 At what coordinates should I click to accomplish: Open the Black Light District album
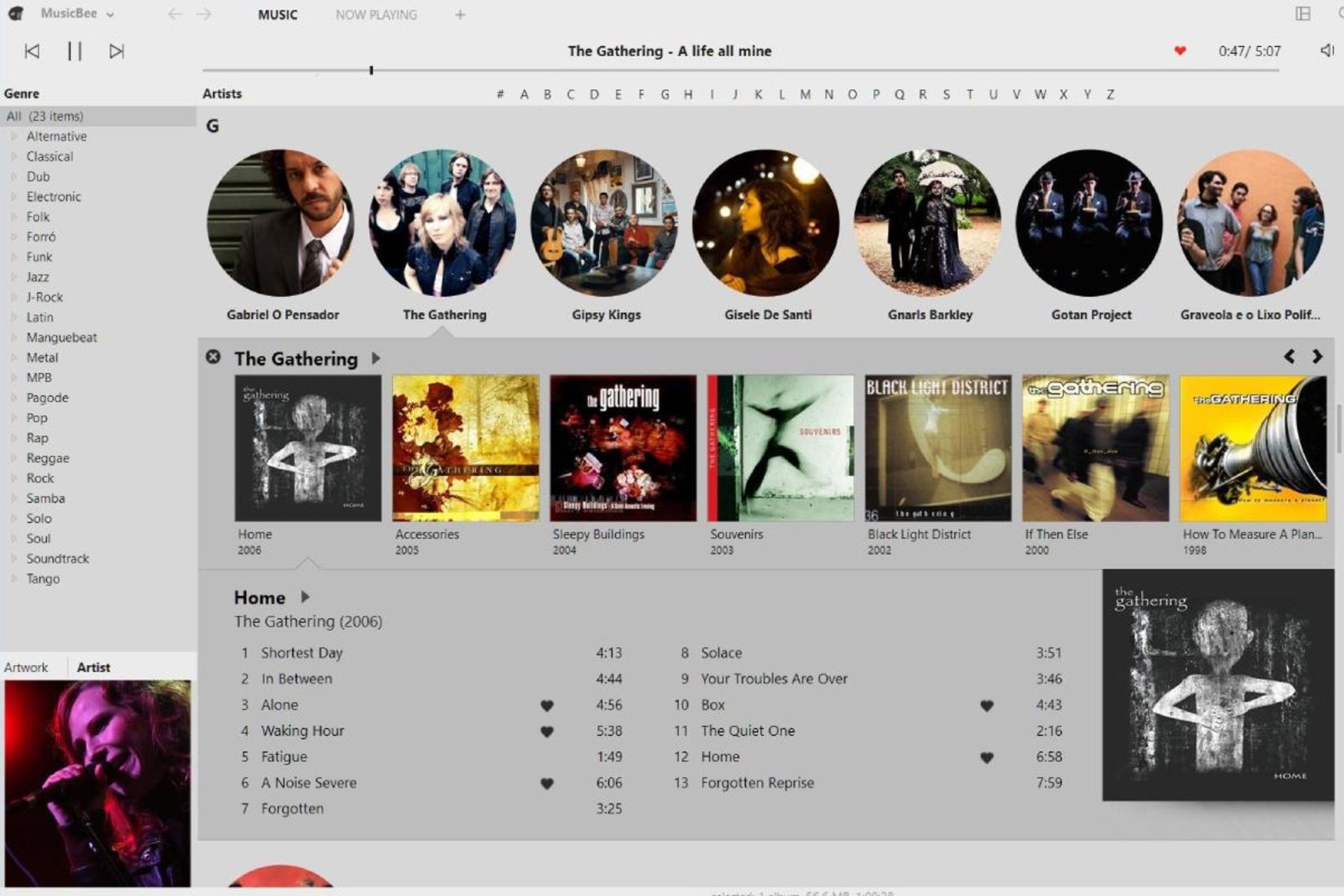click(x=938, y=448)
